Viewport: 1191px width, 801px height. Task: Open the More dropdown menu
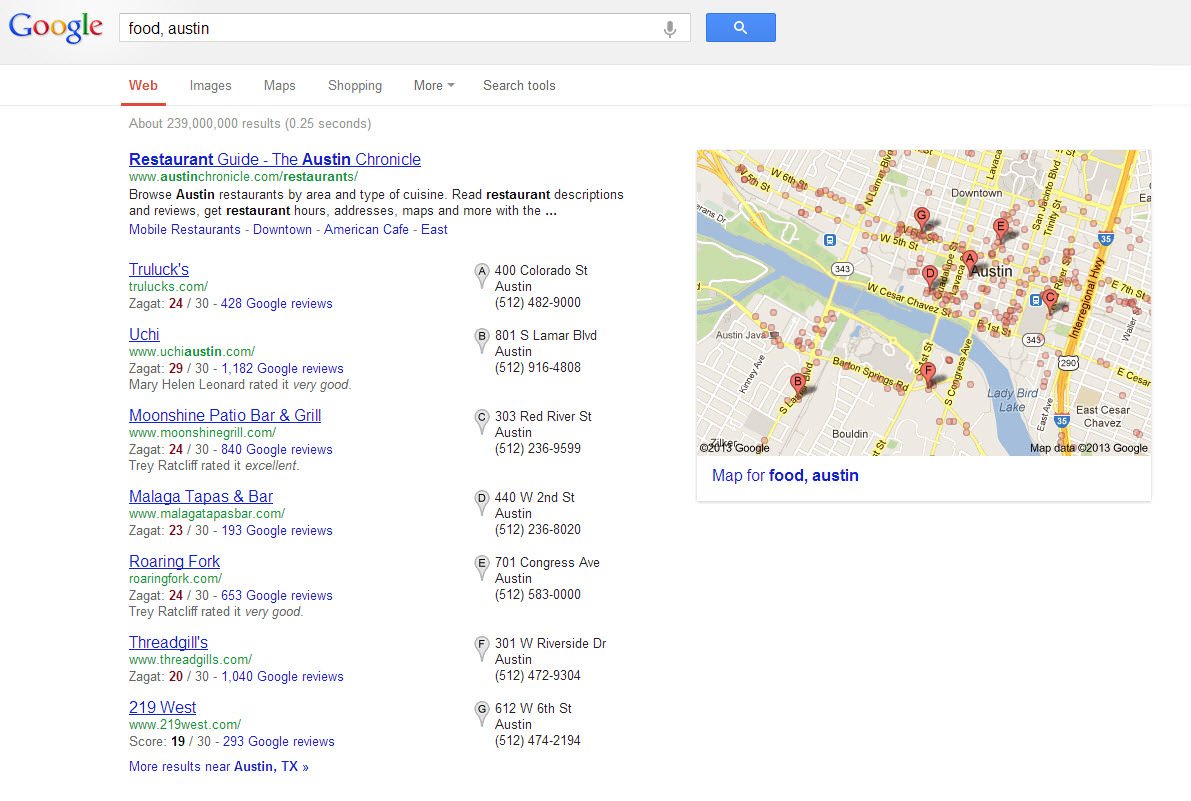pos(434,86)
